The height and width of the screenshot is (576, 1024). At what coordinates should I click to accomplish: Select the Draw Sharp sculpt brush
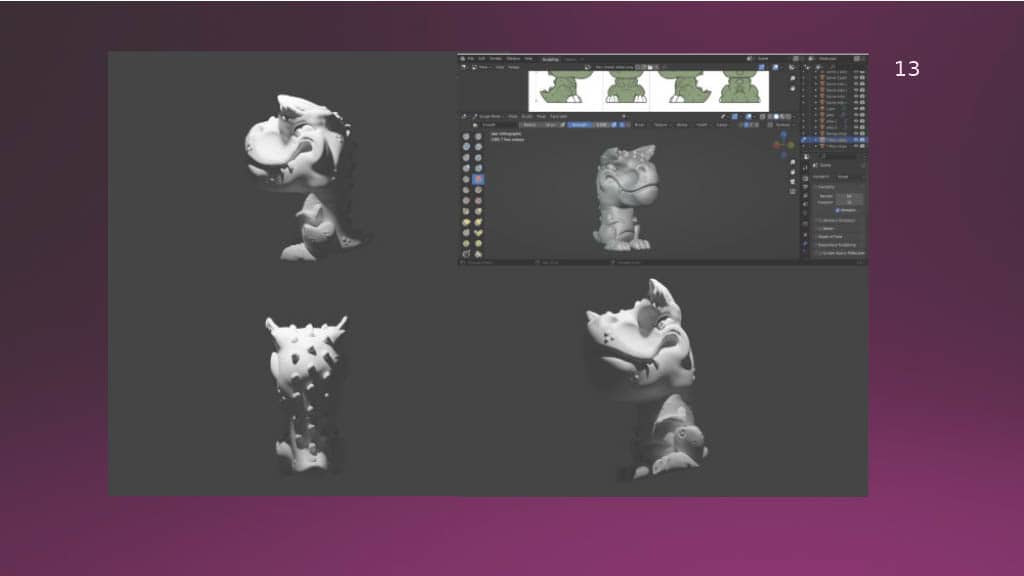tap(478, 136)
